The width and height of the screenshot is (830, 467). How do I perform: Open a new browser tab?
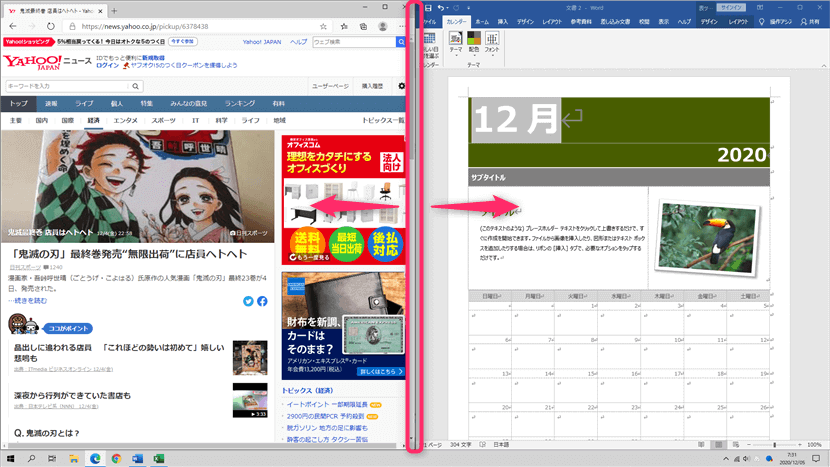point(114,10)
